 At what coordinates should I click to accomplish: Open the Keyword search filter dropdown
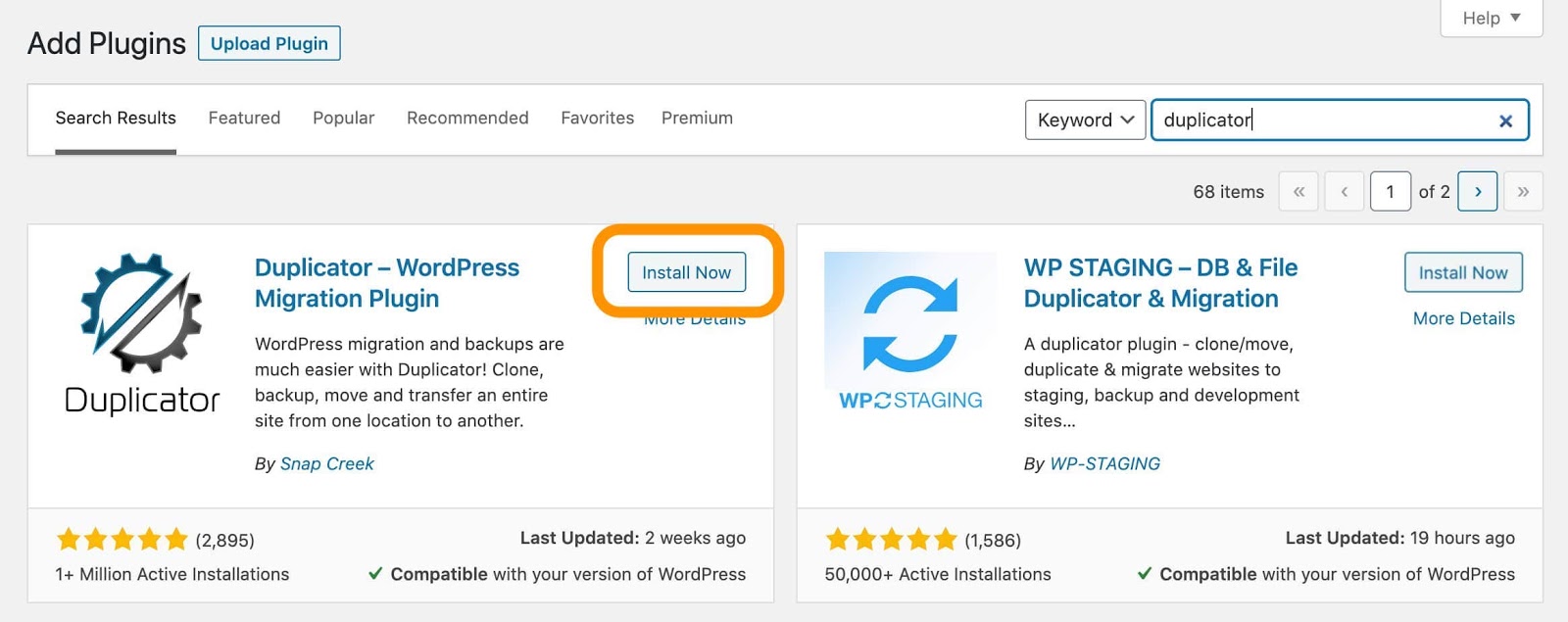(1083, 120)
